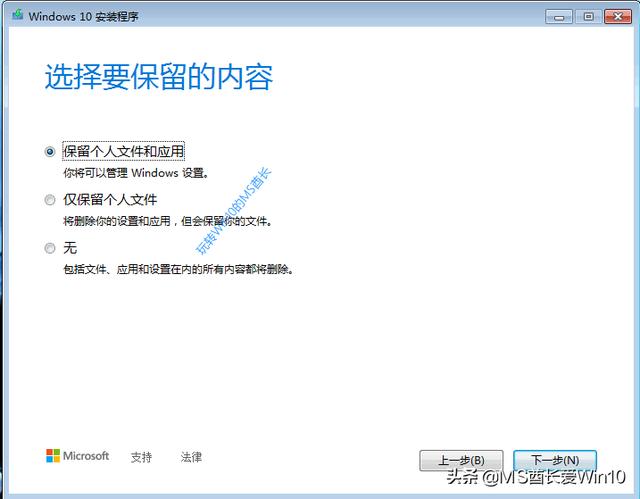This screenshot has width=640, height=499.
Task: Minimize the Windows 10 安装程序 window
Action: [559, 17]
